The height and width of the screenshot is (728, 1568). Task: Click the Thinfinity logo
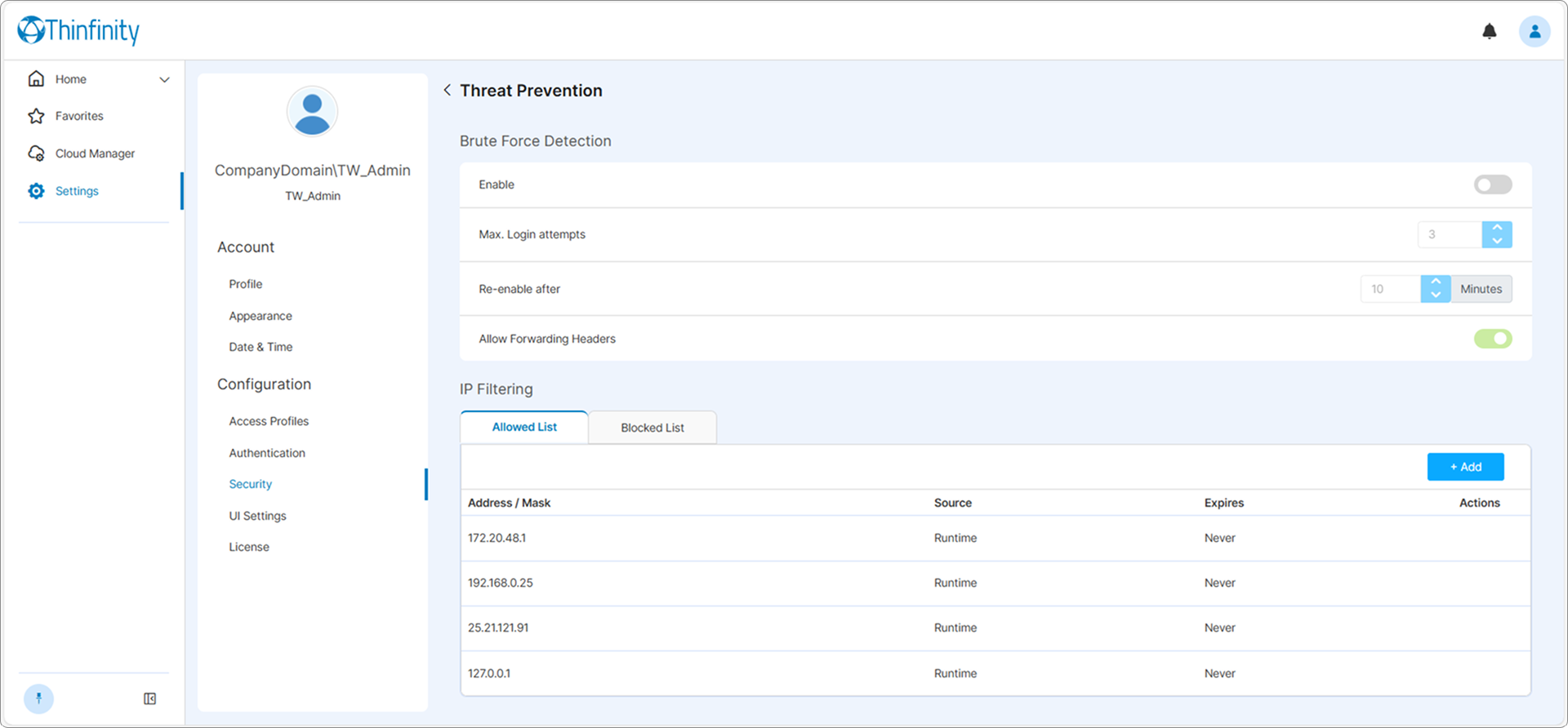[78, 30]
